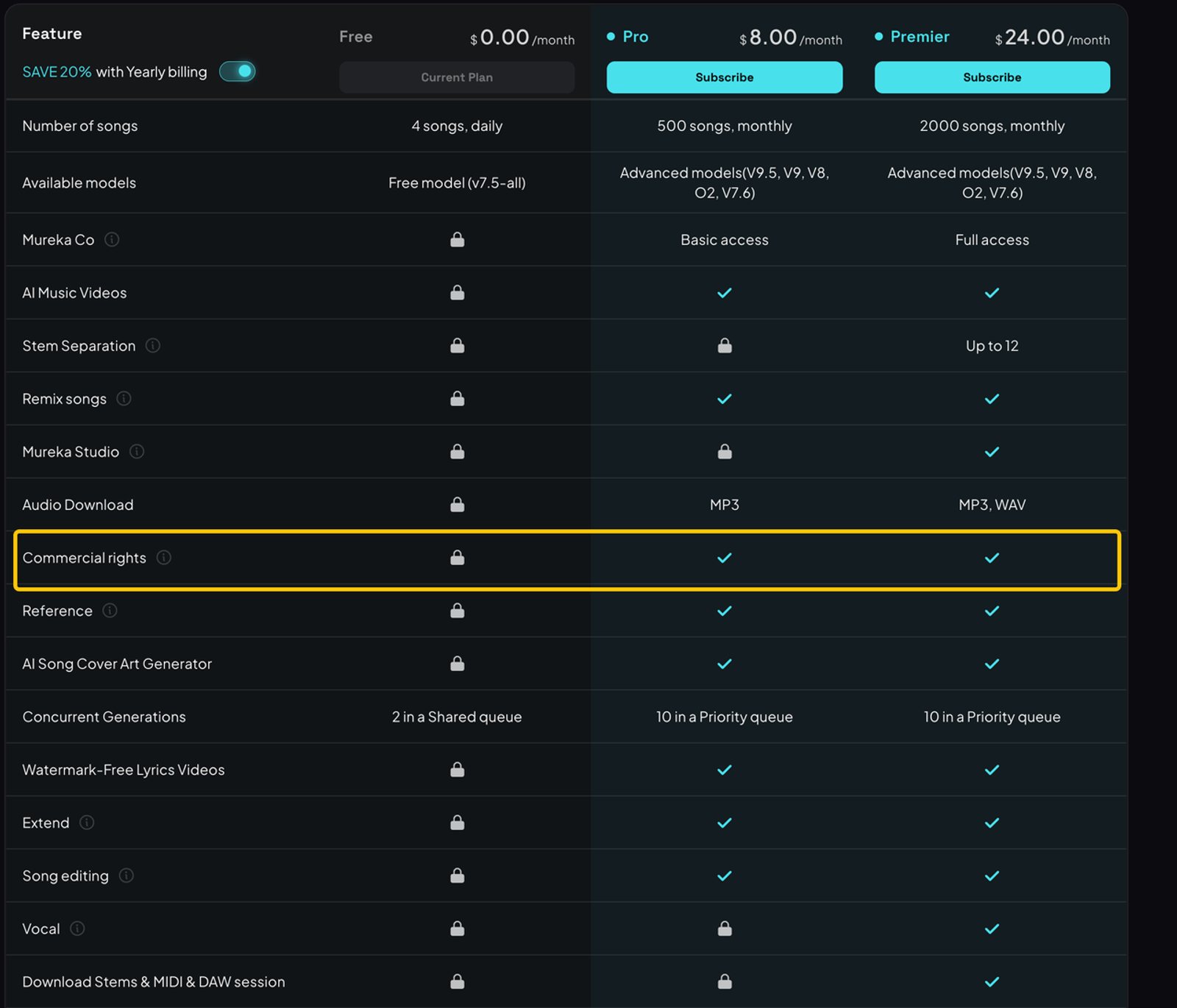Screen dimensions: 1177x1008
Task: Click the Current Plan button
Action: (x=457, y=77)
